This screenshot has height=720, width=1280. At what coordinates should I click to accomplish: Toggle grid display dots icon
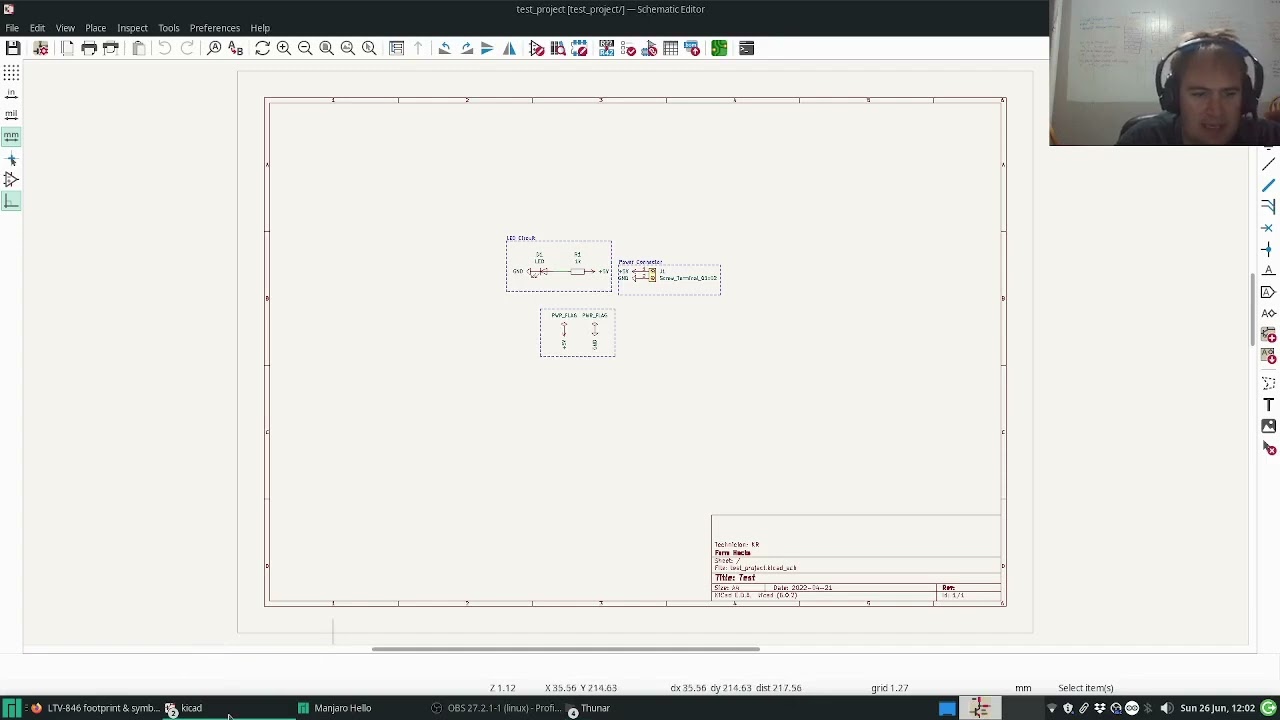tap(11, 72)
